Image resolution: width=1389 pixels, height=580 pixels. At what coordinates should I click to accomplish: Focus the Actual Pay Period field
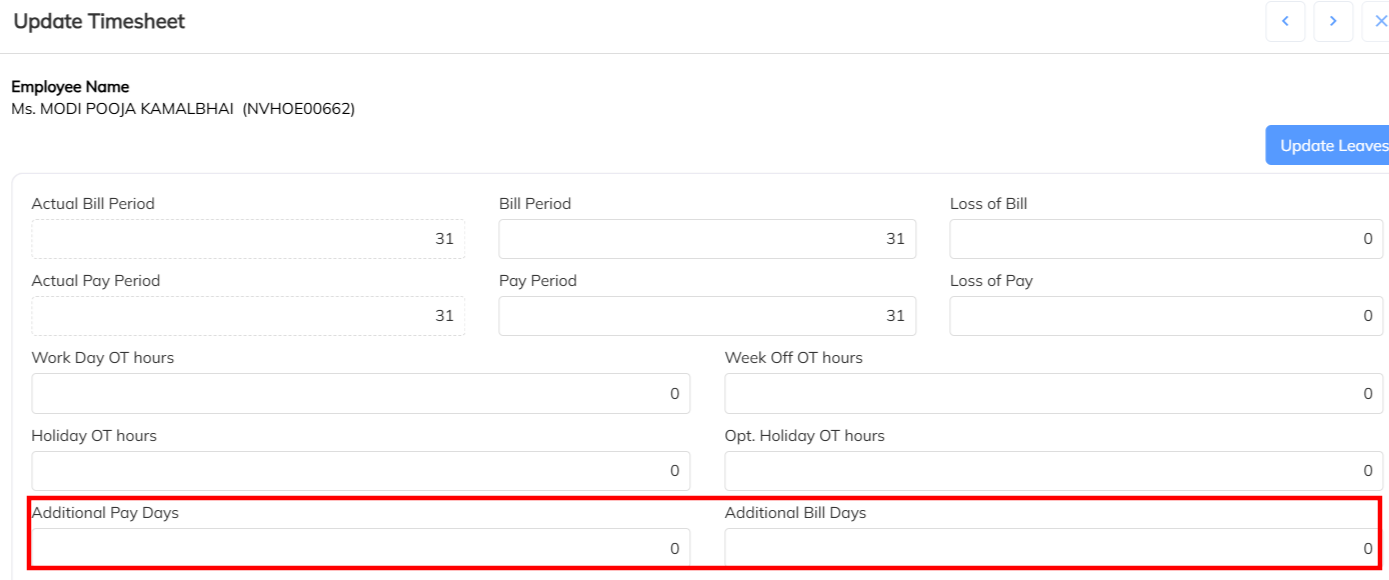(x=248, y=316)
